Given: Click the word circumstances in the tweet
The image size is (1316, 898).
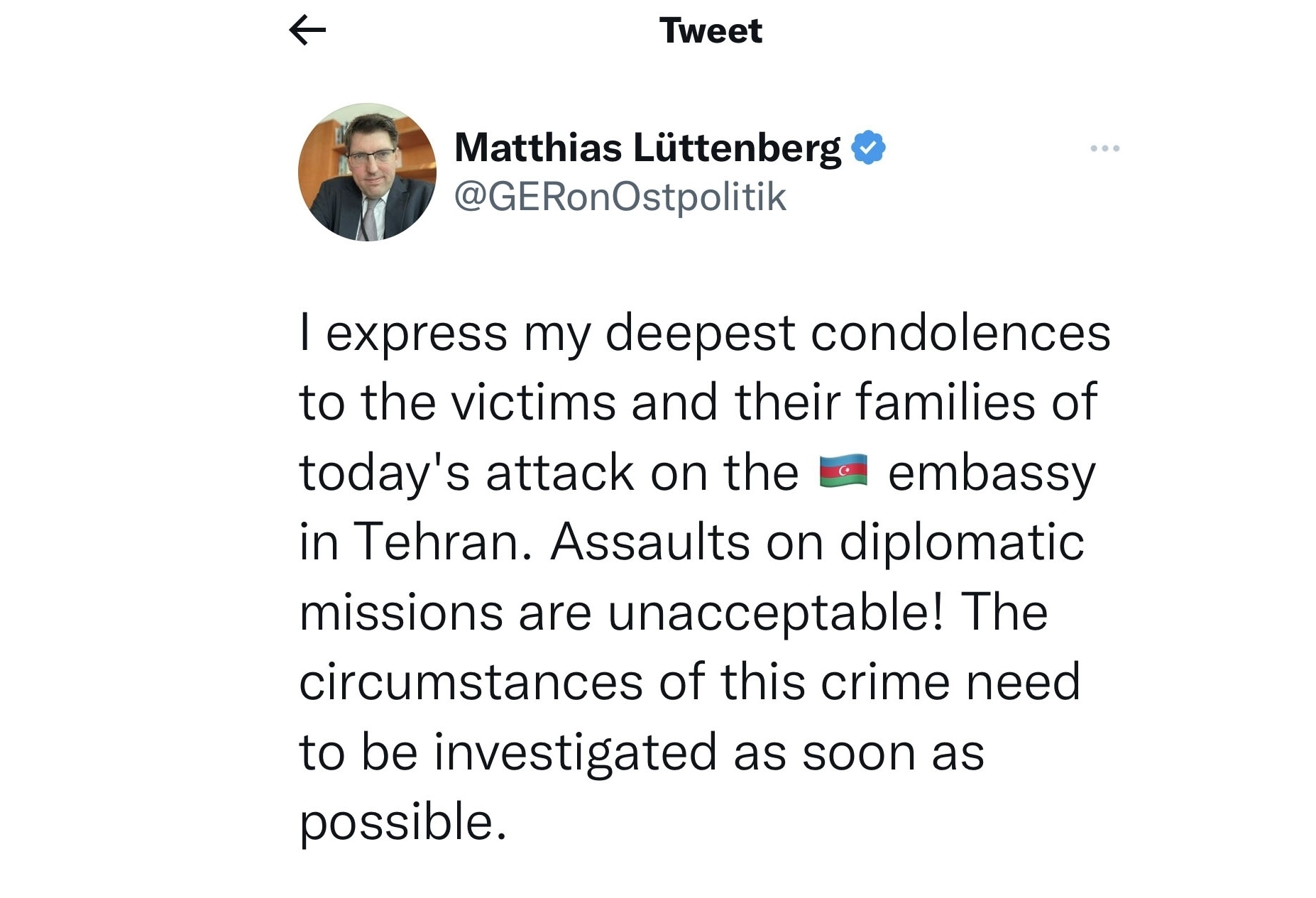Looking at the screenshot, I should coord(471,681).
